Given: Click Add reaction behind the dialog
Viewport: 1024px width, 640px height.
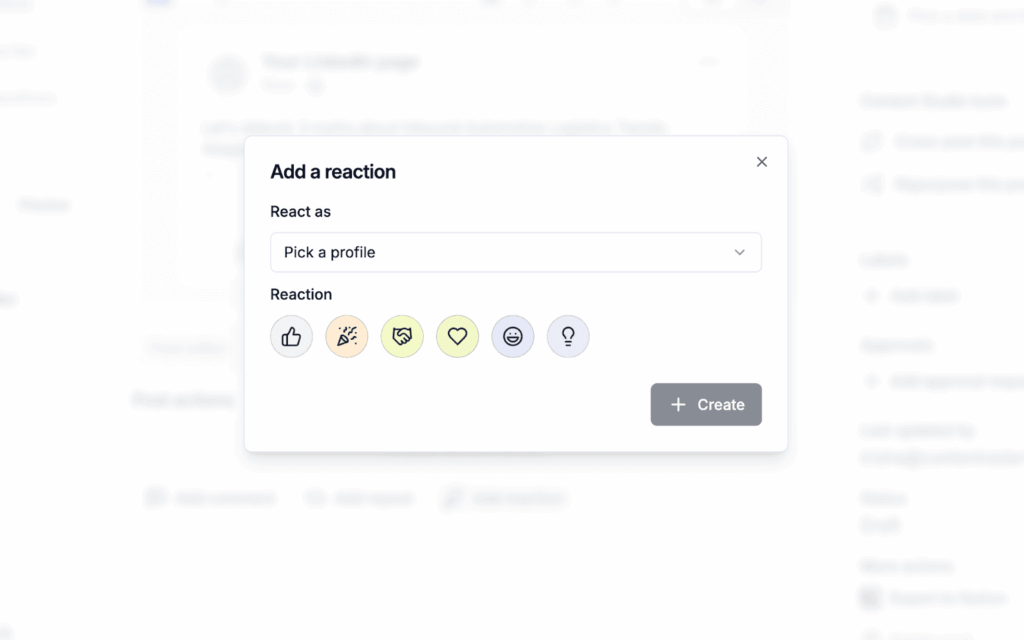Looking at the screenshot, I should click(505, 498).
